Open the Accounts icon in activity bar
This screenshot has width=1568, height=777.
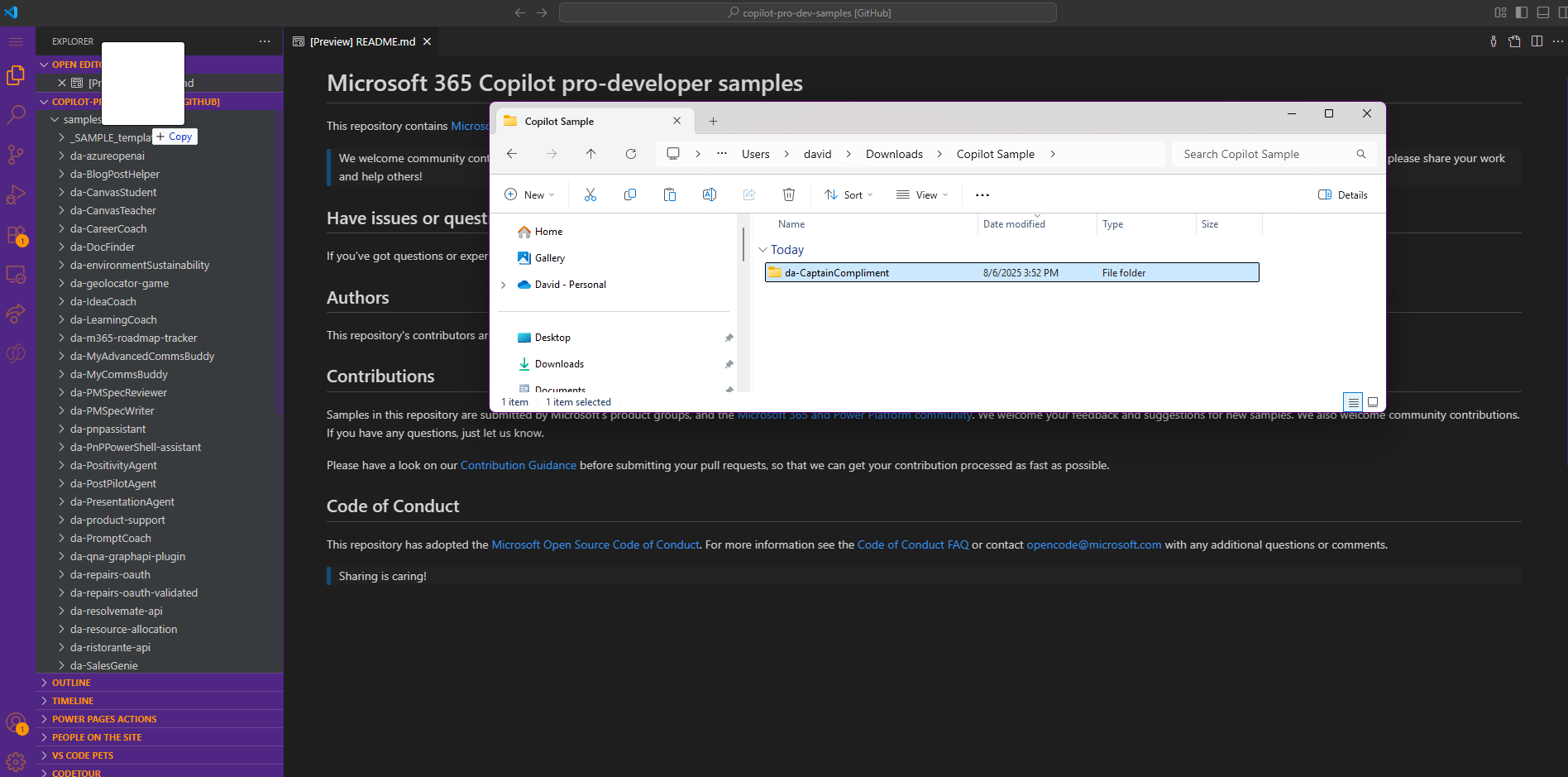pyautogui.click(x=16, y=722)
